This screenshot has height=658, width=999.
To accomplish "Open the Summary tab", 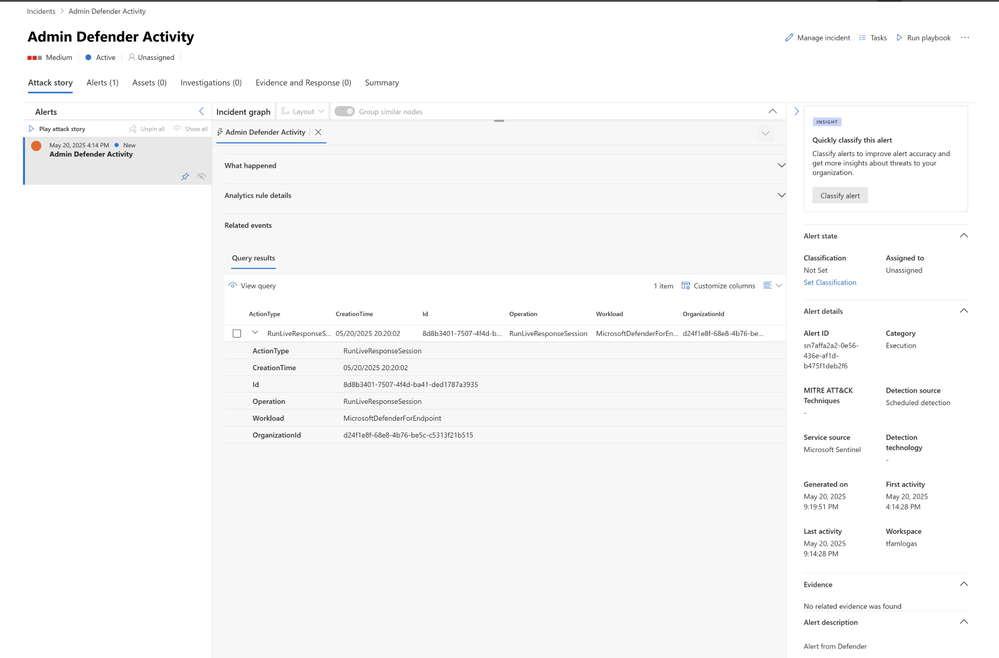I will (382, 83).
